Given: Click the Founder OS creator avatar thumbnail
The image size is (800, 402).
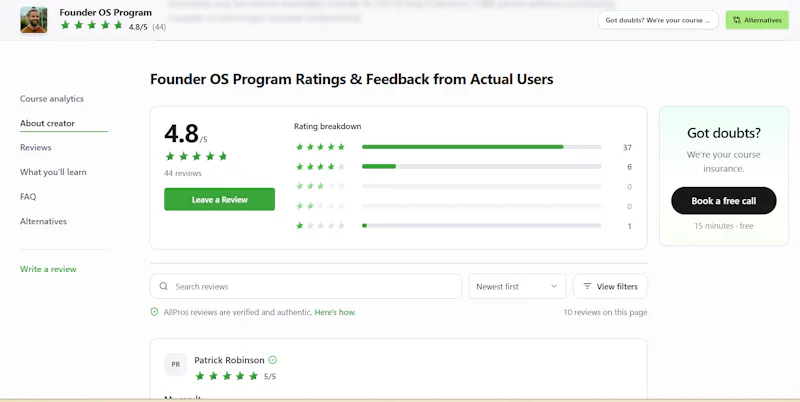Looking at the screenshot, I should click(34, 20).
